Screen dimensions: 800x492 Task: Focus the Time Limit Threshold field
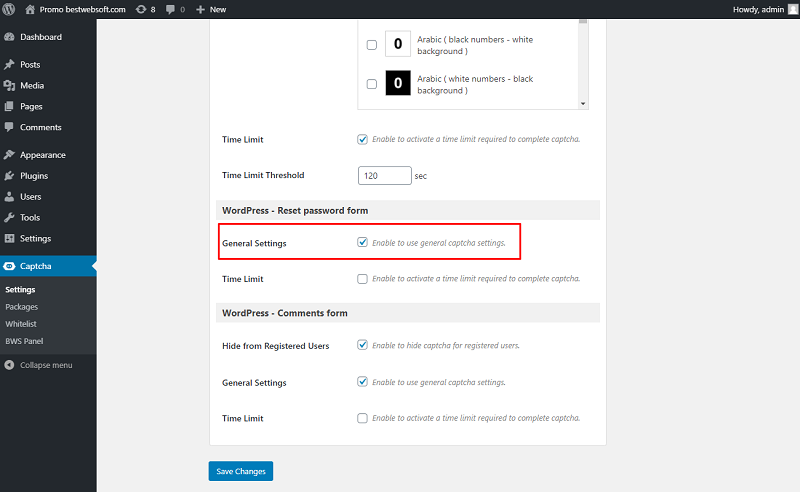pyautogui.click(x=385, y=176)
